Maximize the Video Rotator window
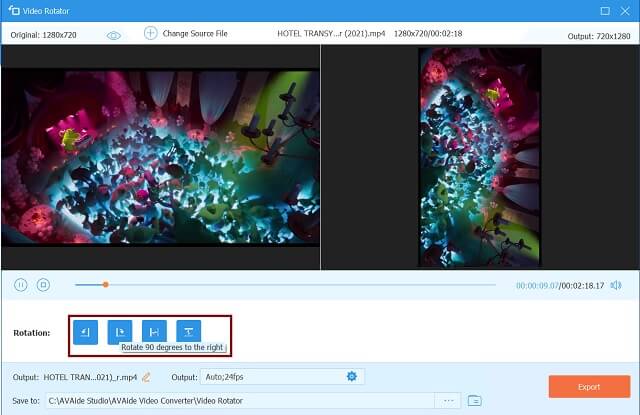Screen dimensions: 640x415 (605, 11)
